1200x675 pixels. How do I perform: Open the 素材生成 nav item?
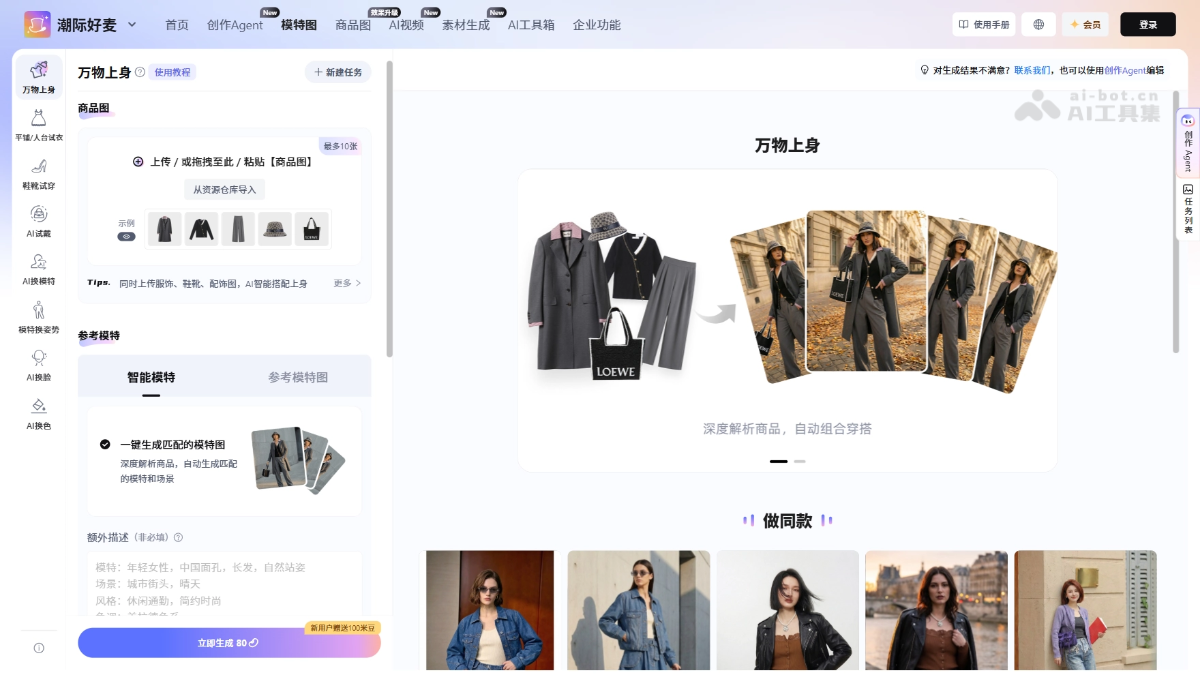tap(466, 25)
